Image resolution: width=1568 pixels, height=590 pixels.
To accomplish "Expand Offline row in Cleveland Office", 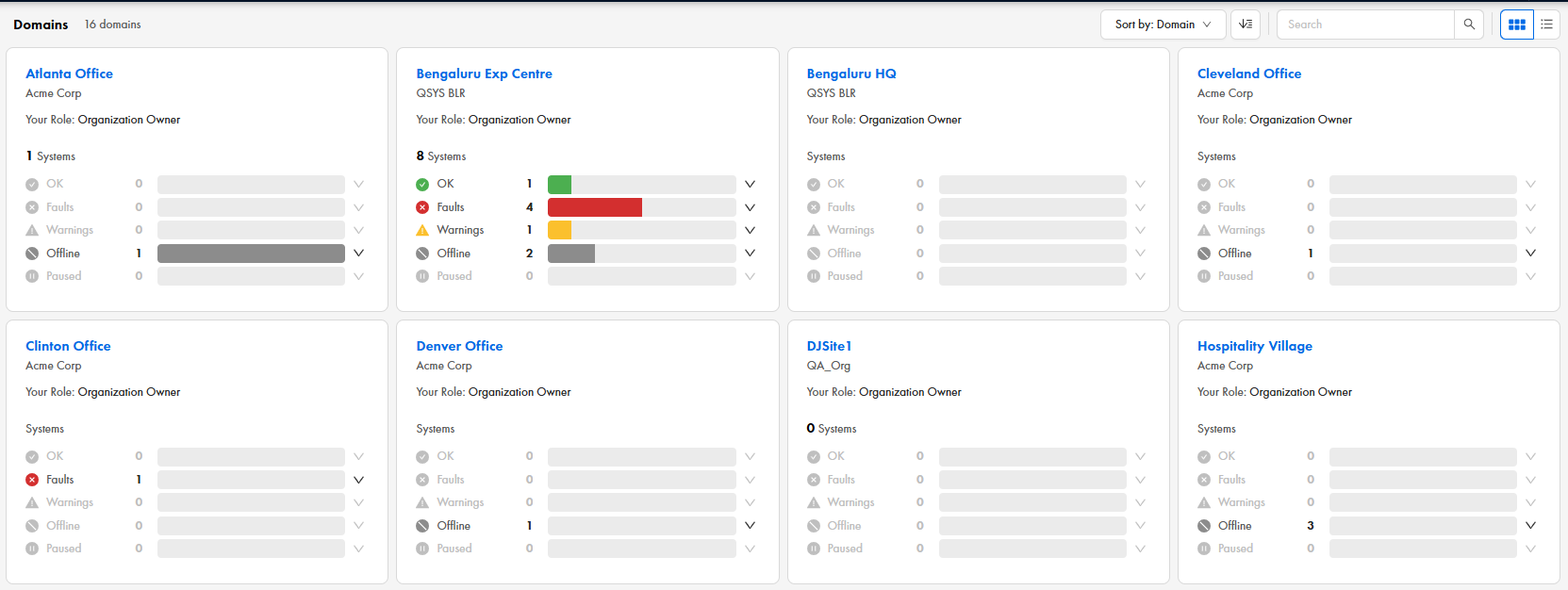I will point(1530,254).
